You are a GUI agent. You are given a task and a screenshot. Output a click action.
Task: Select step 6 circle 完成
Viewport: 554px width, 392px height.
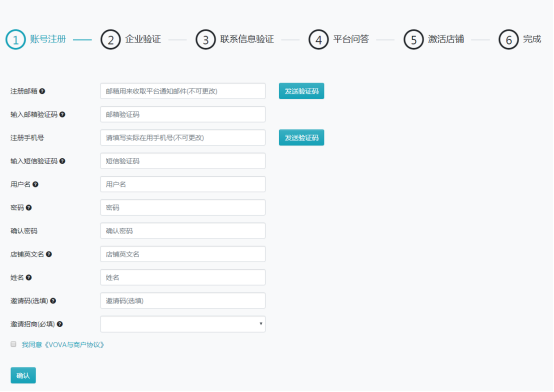pos(508,40)
